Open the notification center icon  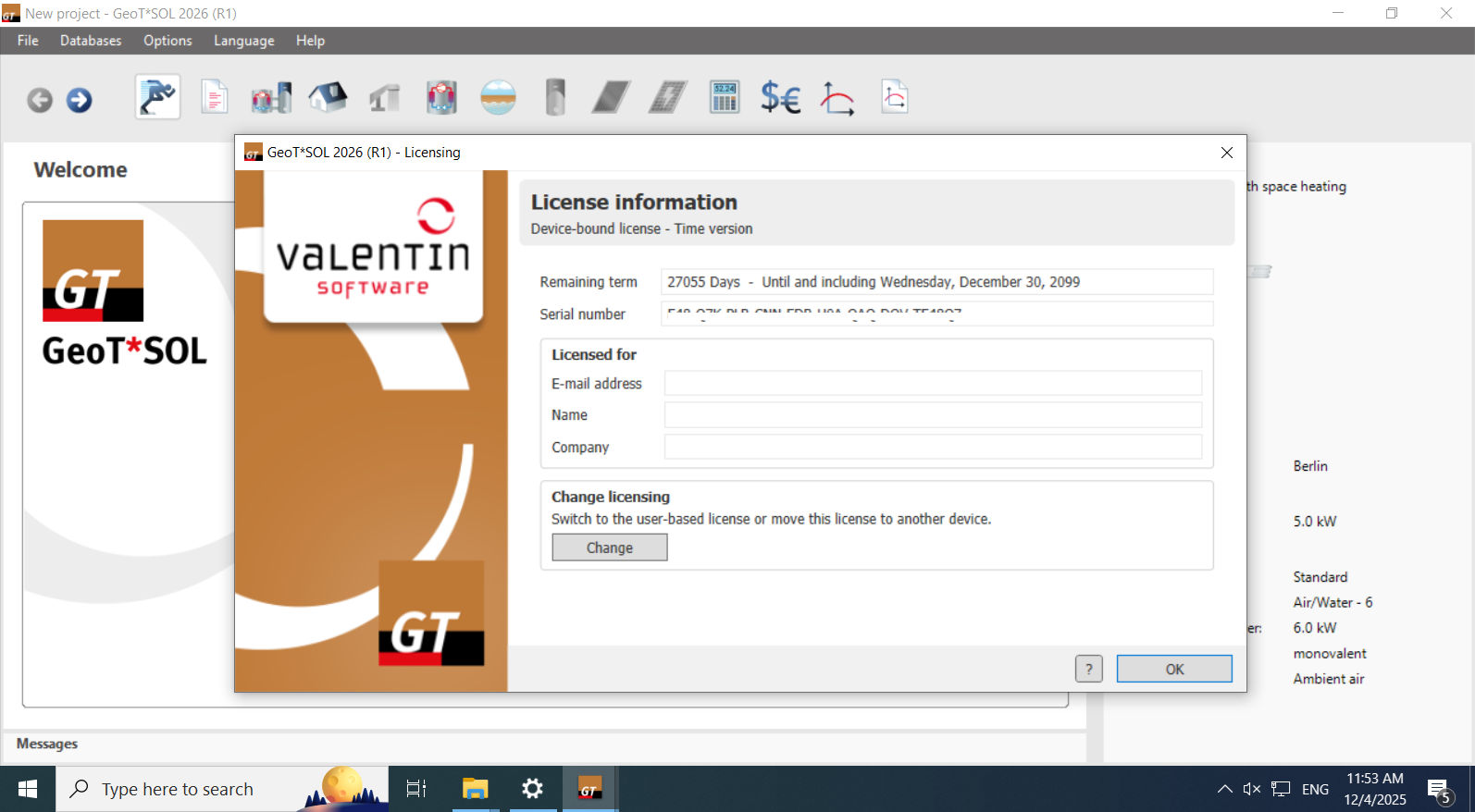click(1440, 789)
